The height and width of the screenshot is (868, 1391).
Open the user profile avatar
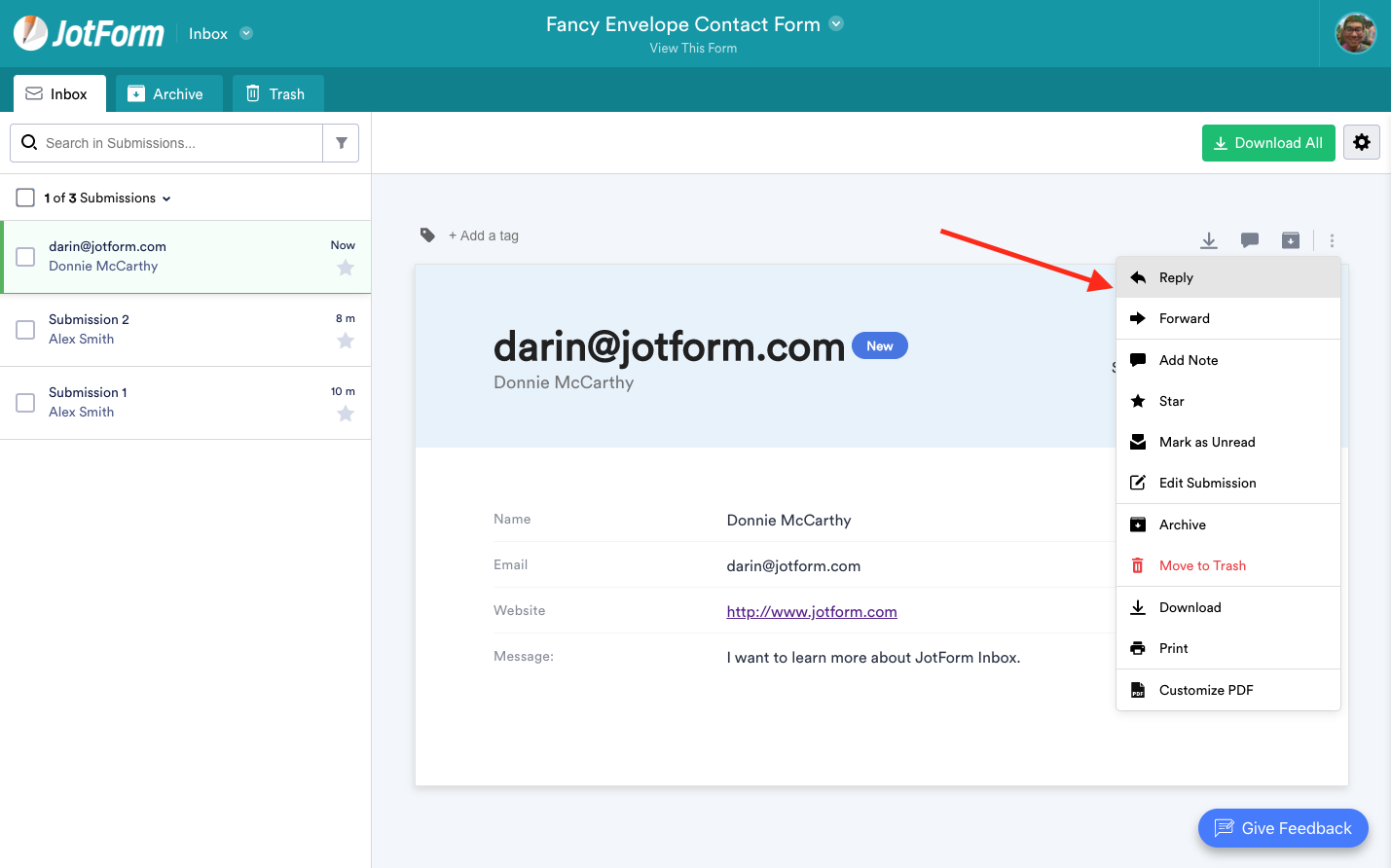click(1356, 33)
